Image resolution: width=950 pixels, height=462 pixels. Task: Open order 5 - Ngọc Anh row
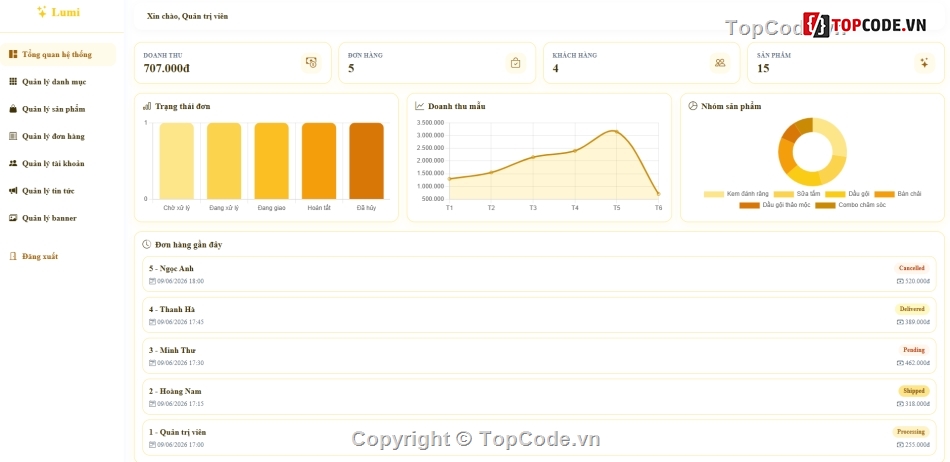coord(539,274)
